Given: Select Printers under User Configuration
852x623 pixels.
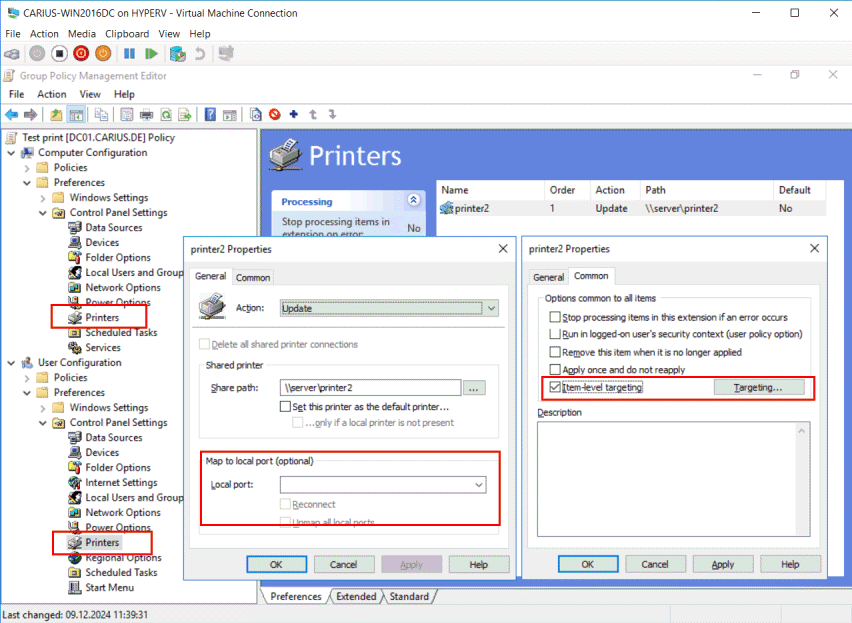Looking at the screenshot, I should (102, 542).
